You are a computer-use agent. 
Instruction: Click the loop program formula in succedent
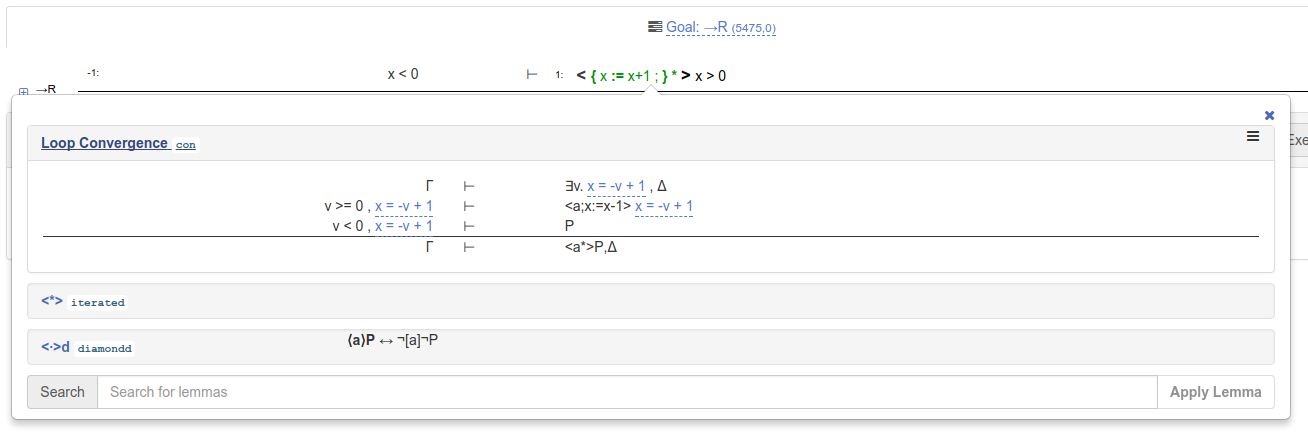[651, 75]
